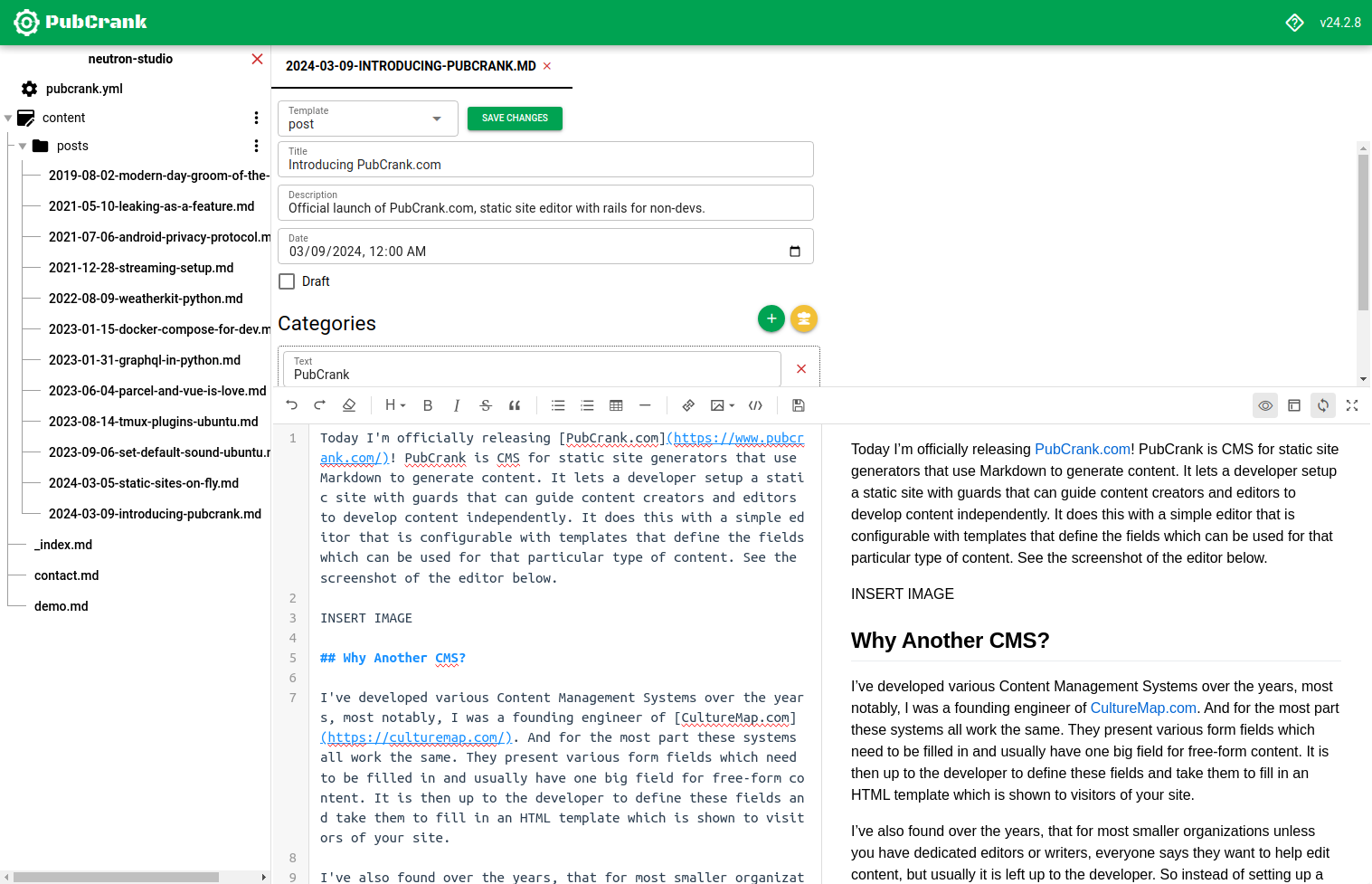Screen dimensions: 1372x884
Task: Edit the Description input field
Action: coord(545,203)
